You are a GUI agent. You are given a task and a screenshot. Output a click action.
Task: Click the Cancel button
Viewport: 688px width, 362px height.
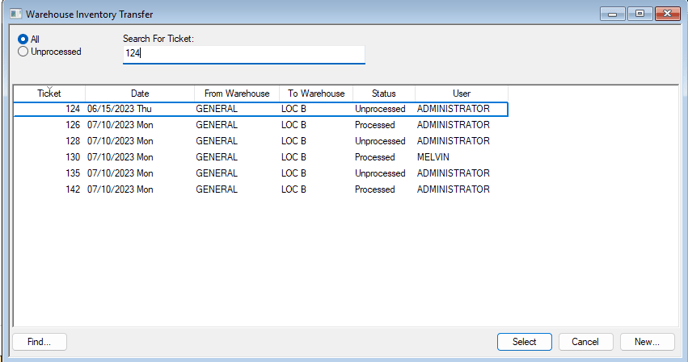(x=585, y=342)
